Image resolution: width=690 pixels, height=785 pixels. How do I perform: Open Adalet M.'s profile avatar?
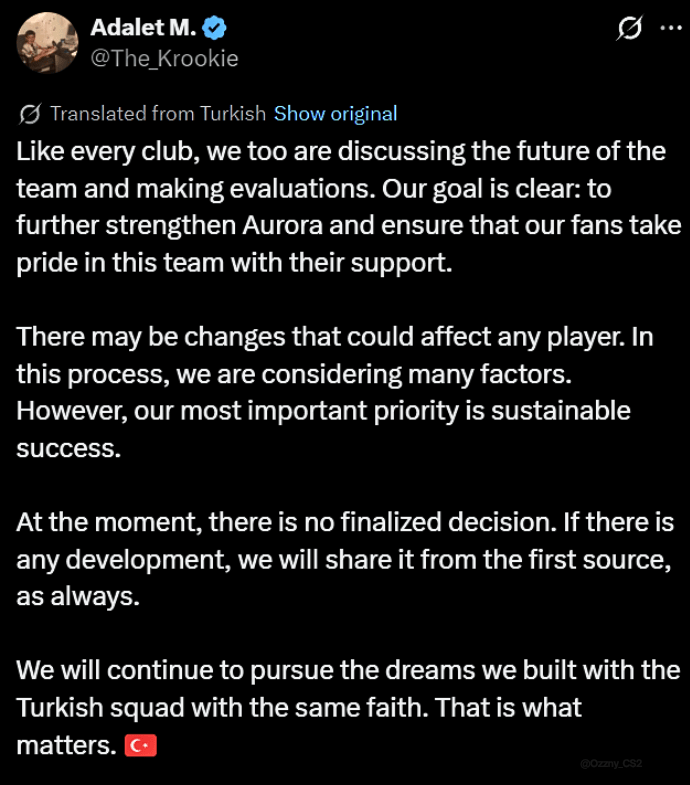pyautogui.click(x=47, y=43)
